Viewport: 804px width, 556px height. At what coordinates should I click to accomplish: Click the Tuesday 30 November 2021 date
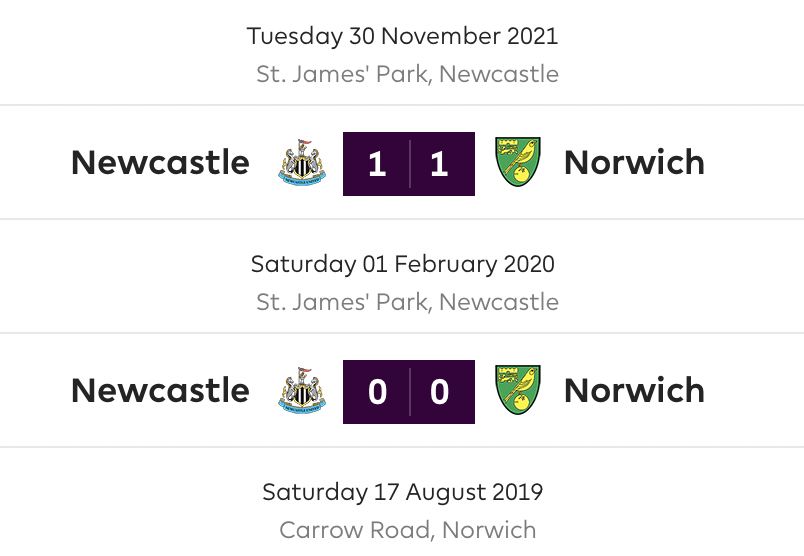tap(403, 36)
